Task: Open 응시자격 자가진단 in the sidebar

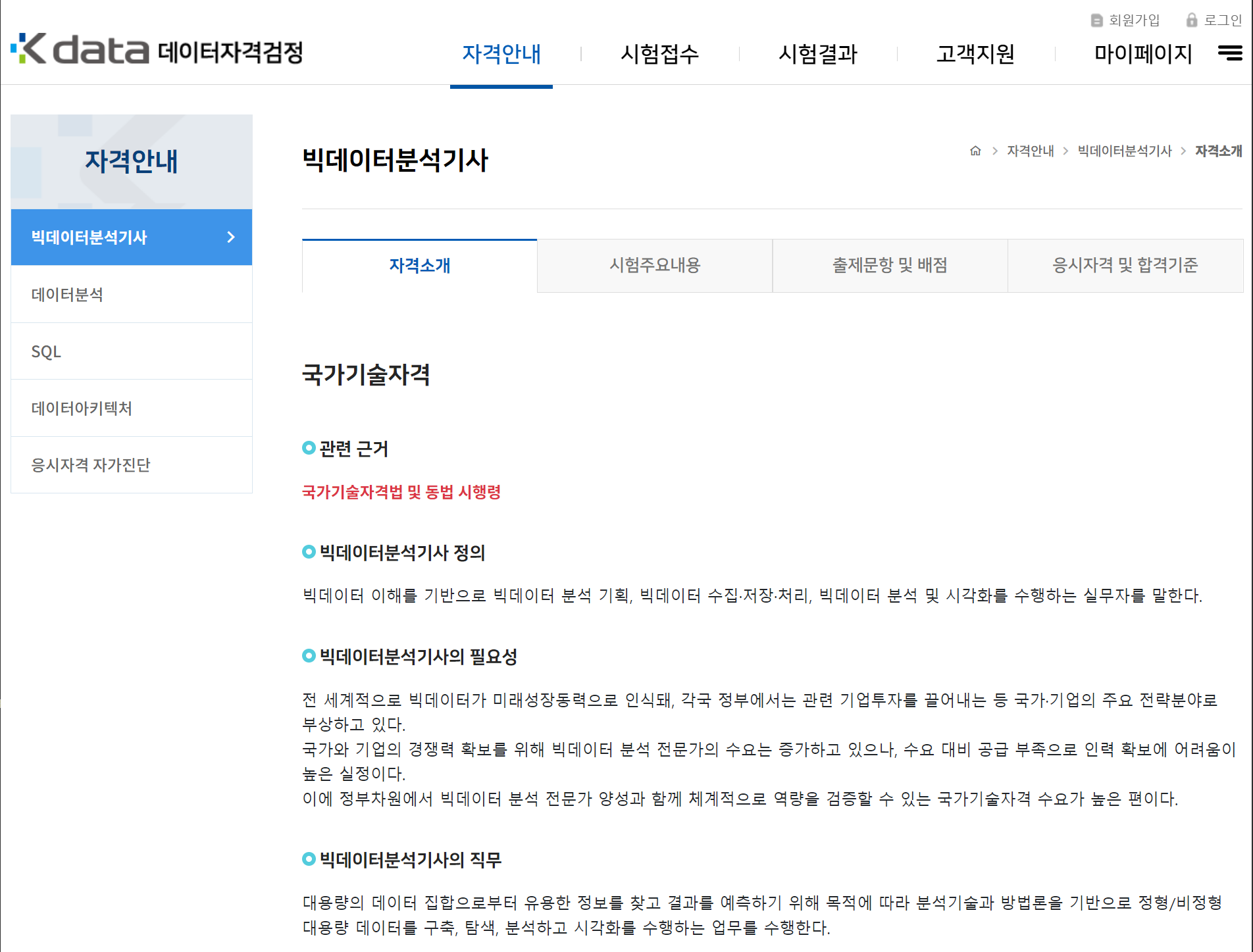Action: coord(132,465)
